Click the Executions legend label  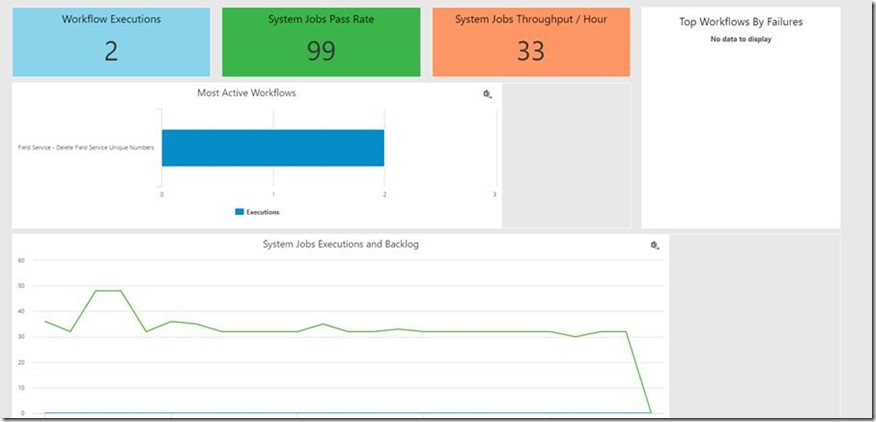point(263,212)
